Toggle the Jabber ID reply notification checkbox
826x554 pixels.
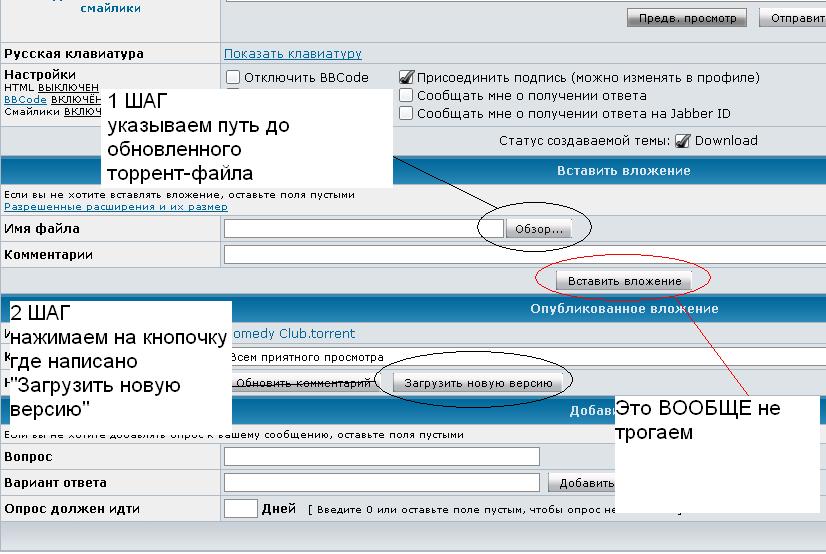(x=406, y=114)
